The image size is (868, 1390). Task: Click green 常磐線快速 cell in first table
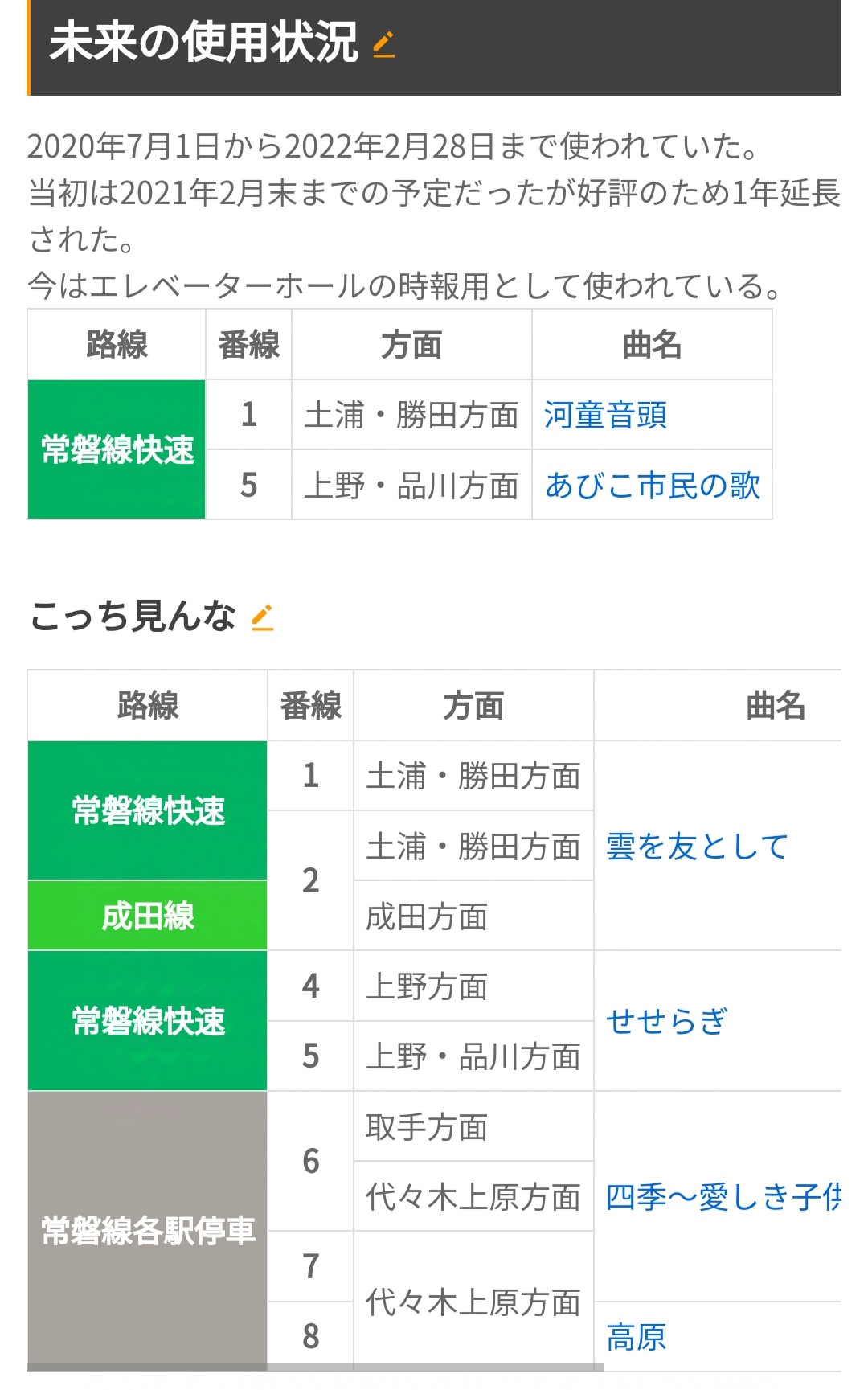[117, 449]
